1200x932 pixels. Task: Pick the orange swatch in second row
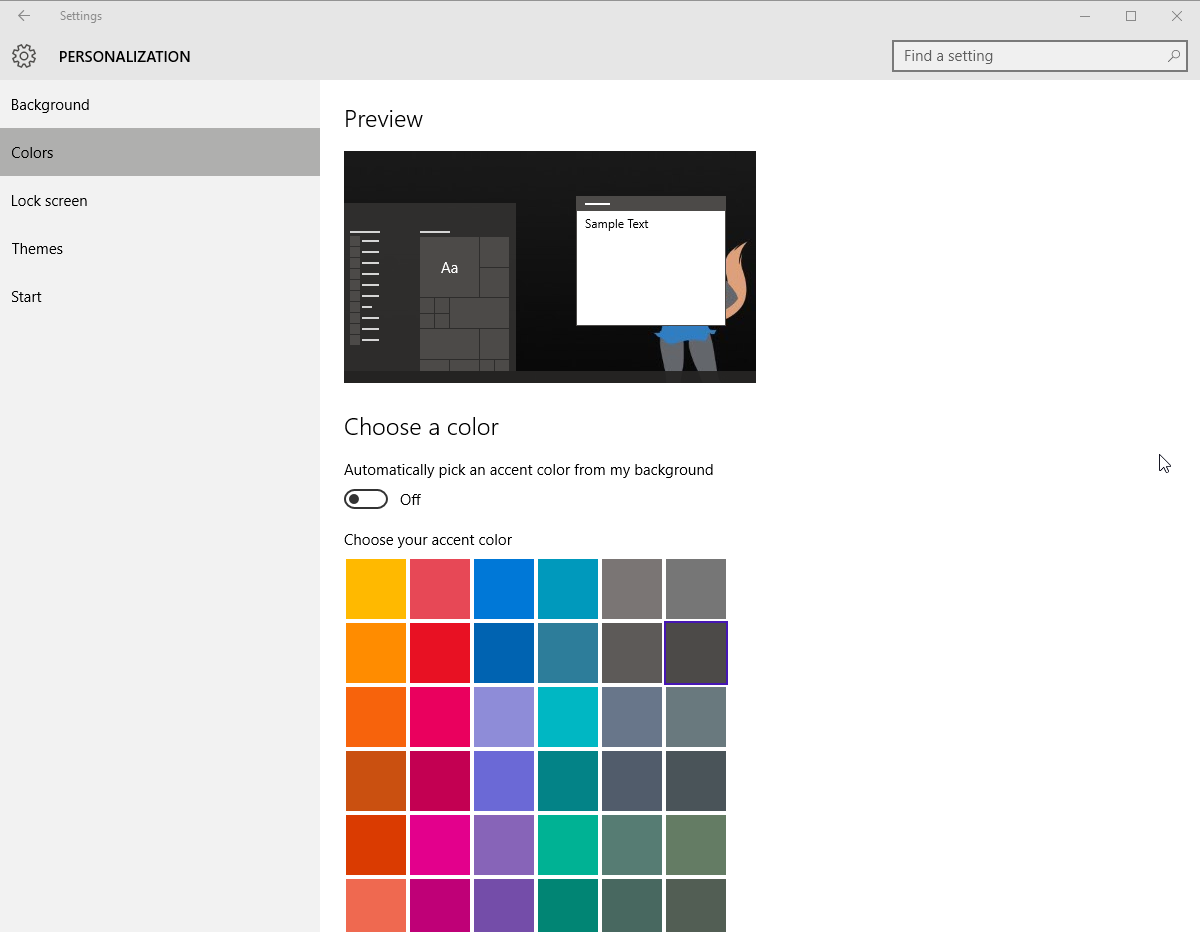376,653
